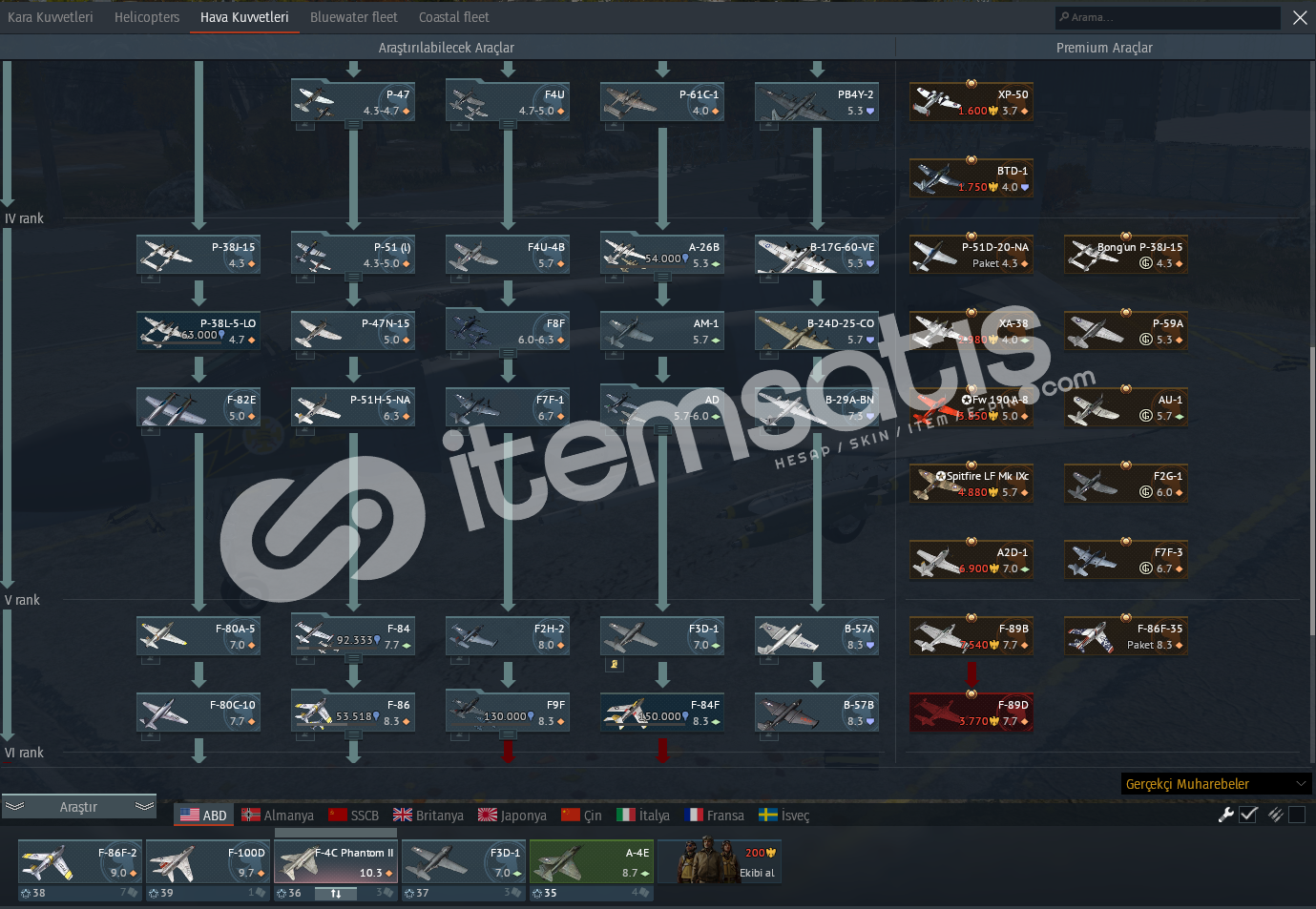Click Ekibi al crew recruit button

[720, 861]
